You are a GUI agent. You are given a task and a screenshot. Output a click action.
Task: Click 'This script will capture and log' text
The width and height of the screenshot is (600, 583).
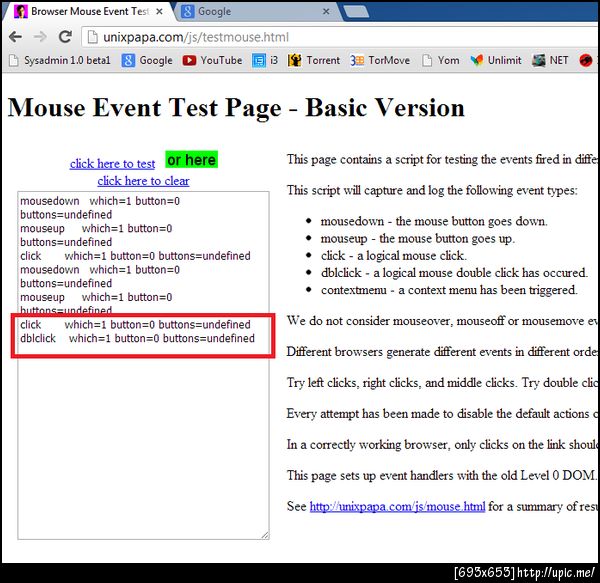(x=432, y=190)
